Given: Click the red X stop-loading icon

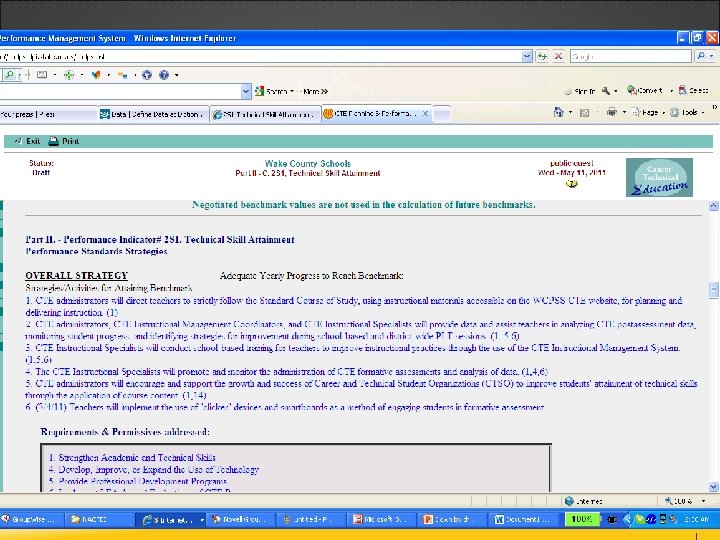Looking at the screenshot, I should click(x=558, y=56).
